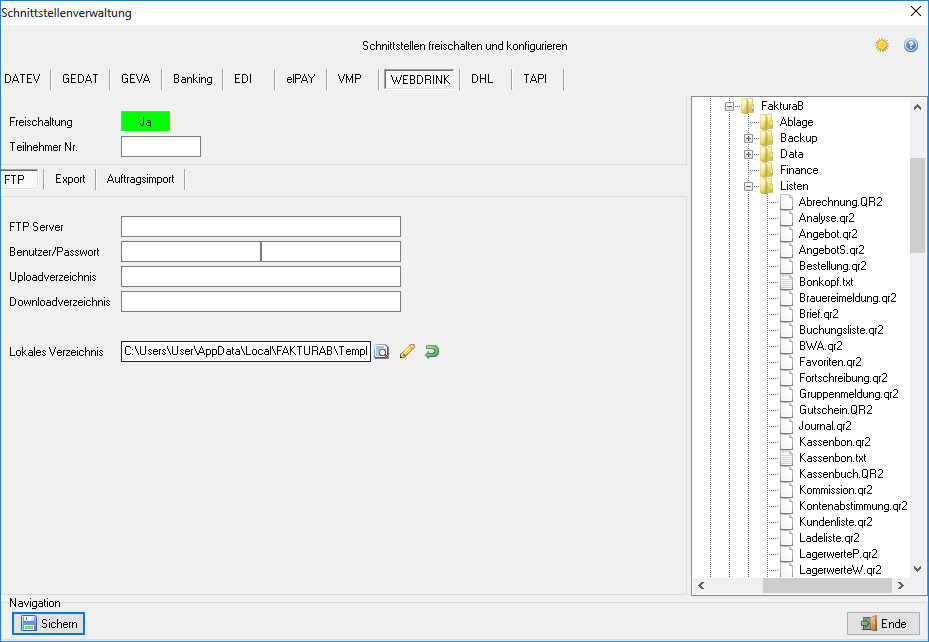Switch to the GEDAT tab
This screenshot has height=642, width=929.
(x=80, y=79)
